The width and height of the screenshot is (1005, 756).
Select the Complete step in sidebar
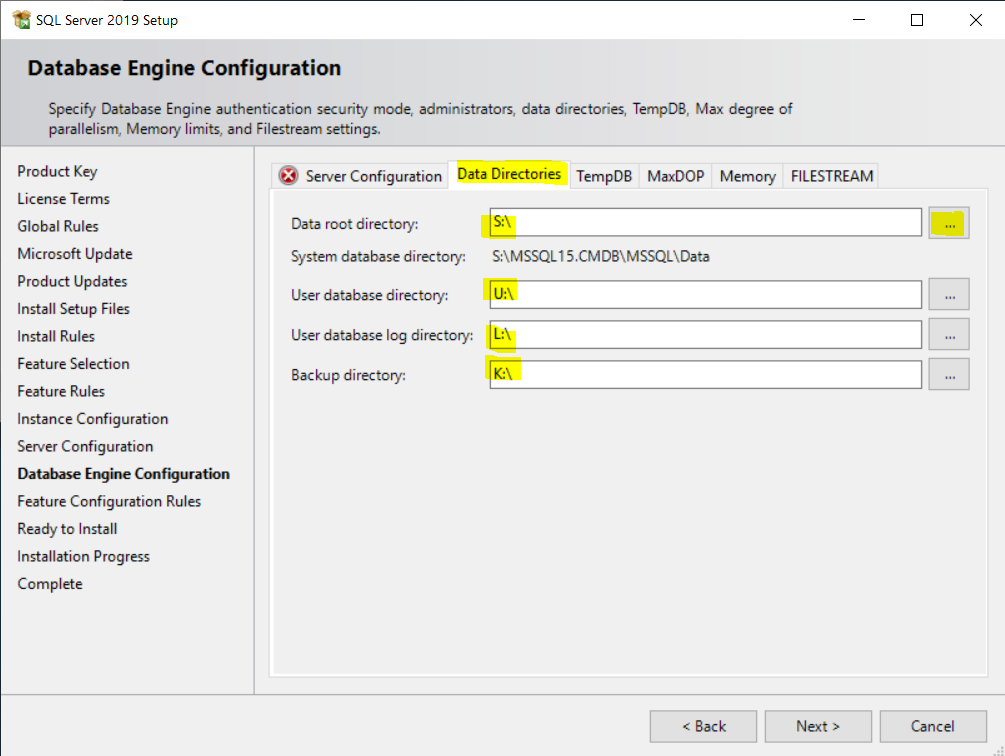pyautogui.click(x=50, y=584)
